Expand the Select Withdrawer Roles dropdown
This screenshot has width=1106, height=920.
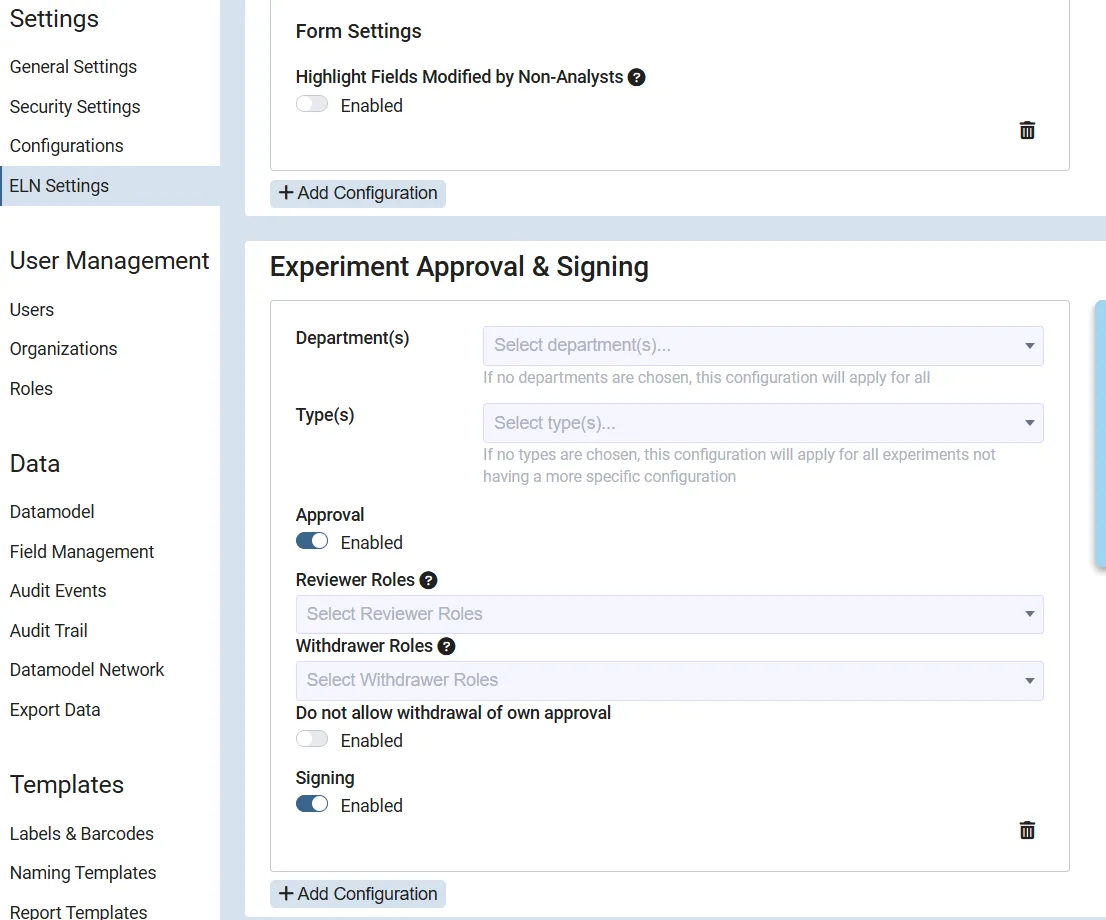tap(669, 680)
